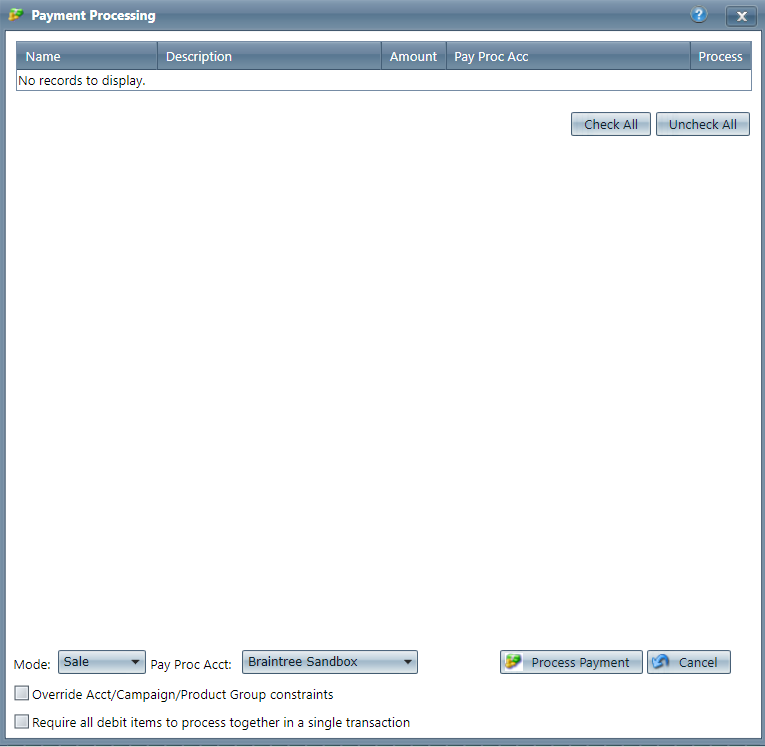Click the Pay Proc Acc column header
This screenshot has height=747, width=765.
coord(568,56)
